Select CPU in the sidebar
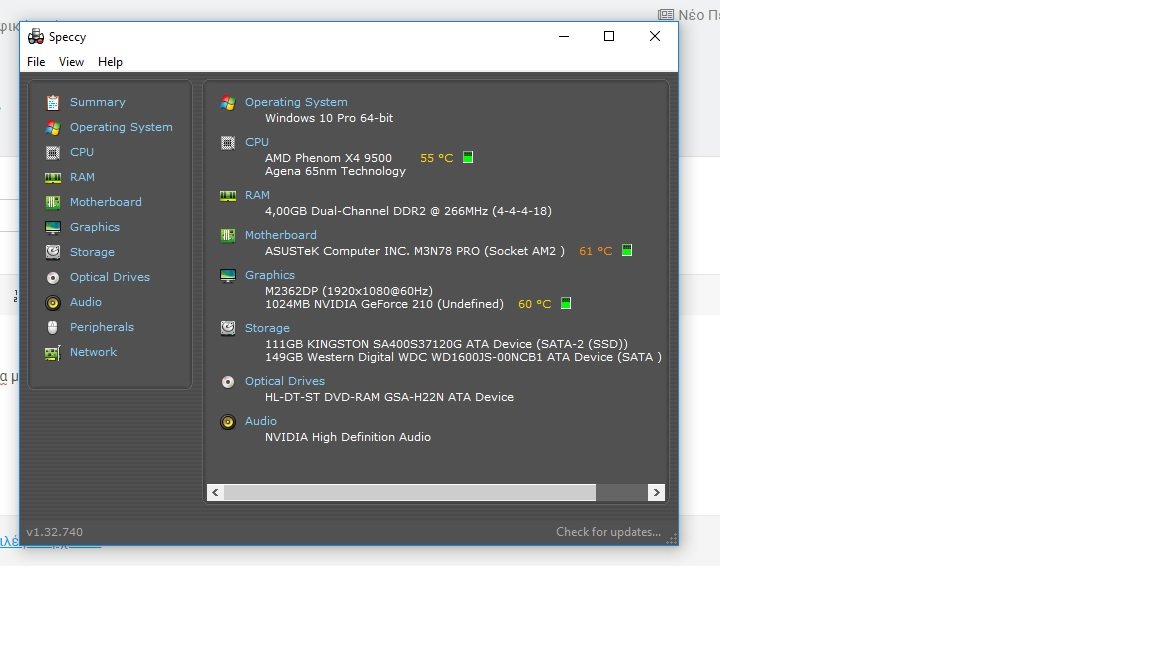This screenshot has height=648, width=1152. point(82,152)
